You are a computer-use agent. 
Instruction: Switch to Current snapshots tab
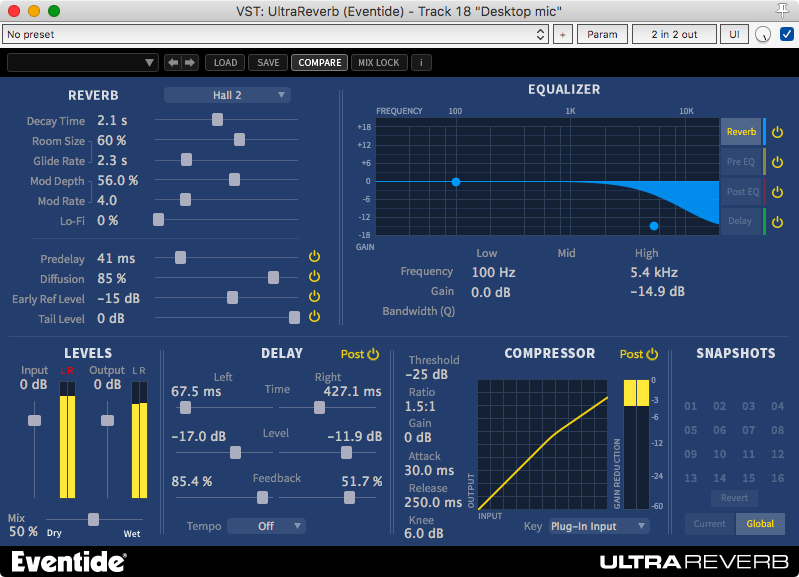pyautogui.click(x=709, y=523)
